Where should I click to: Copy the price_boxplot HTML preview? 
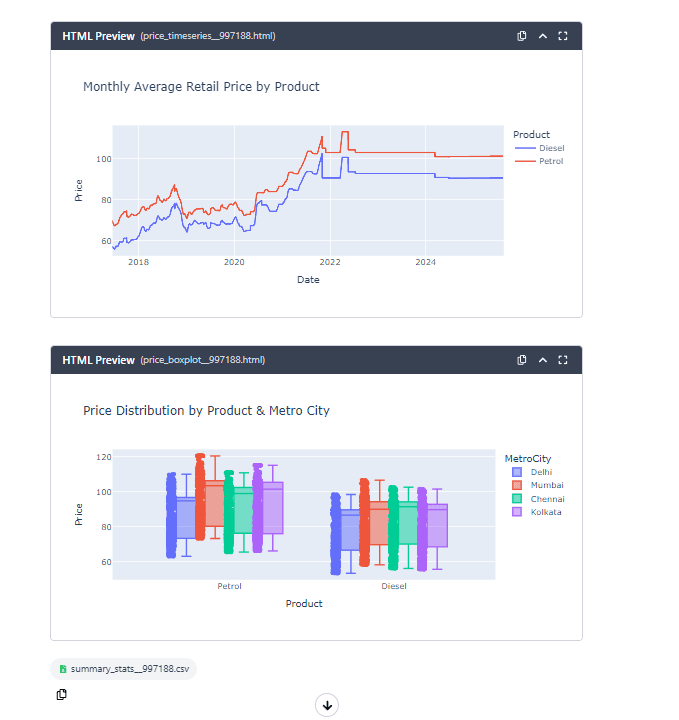click(x=522, y=360)
